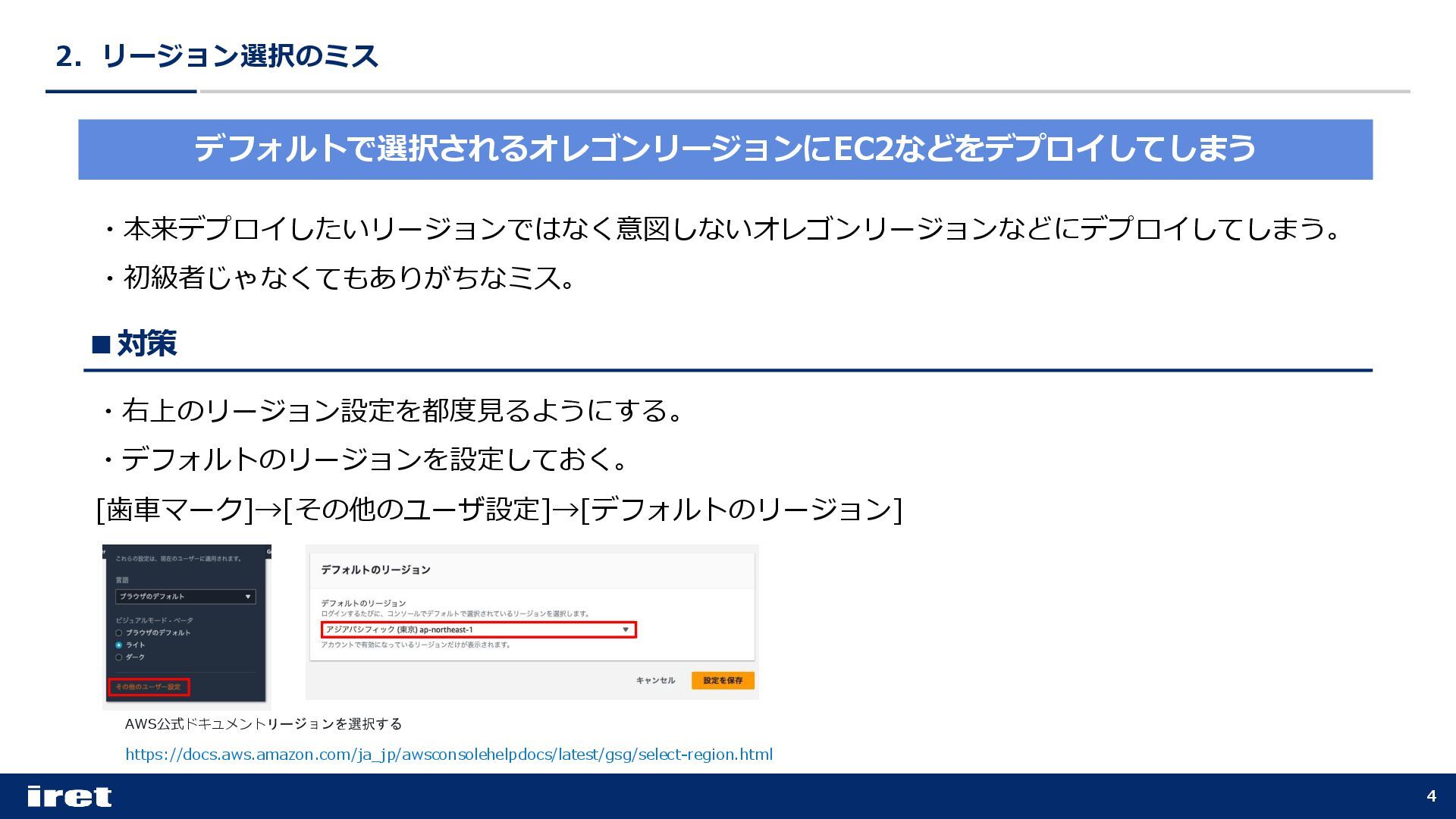Click the AWS公式ドキュメント caption text
Image resolution: width=1456 pixels, height=819 pixels.
[x=263, y=724]
